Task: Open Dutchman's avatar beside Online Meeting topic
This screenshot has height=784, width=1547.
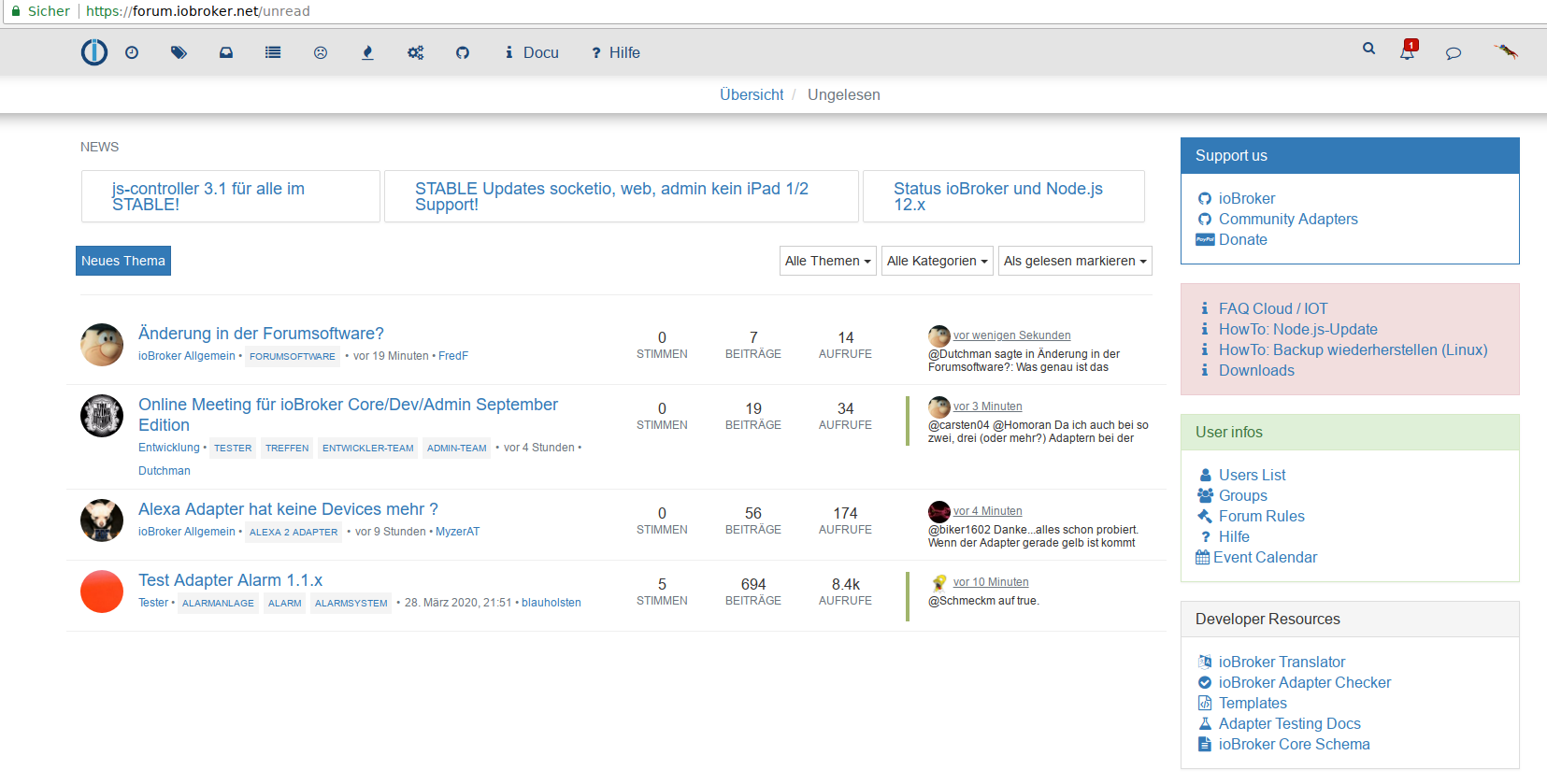Action: pyautogui.click(x=102, y=416)
